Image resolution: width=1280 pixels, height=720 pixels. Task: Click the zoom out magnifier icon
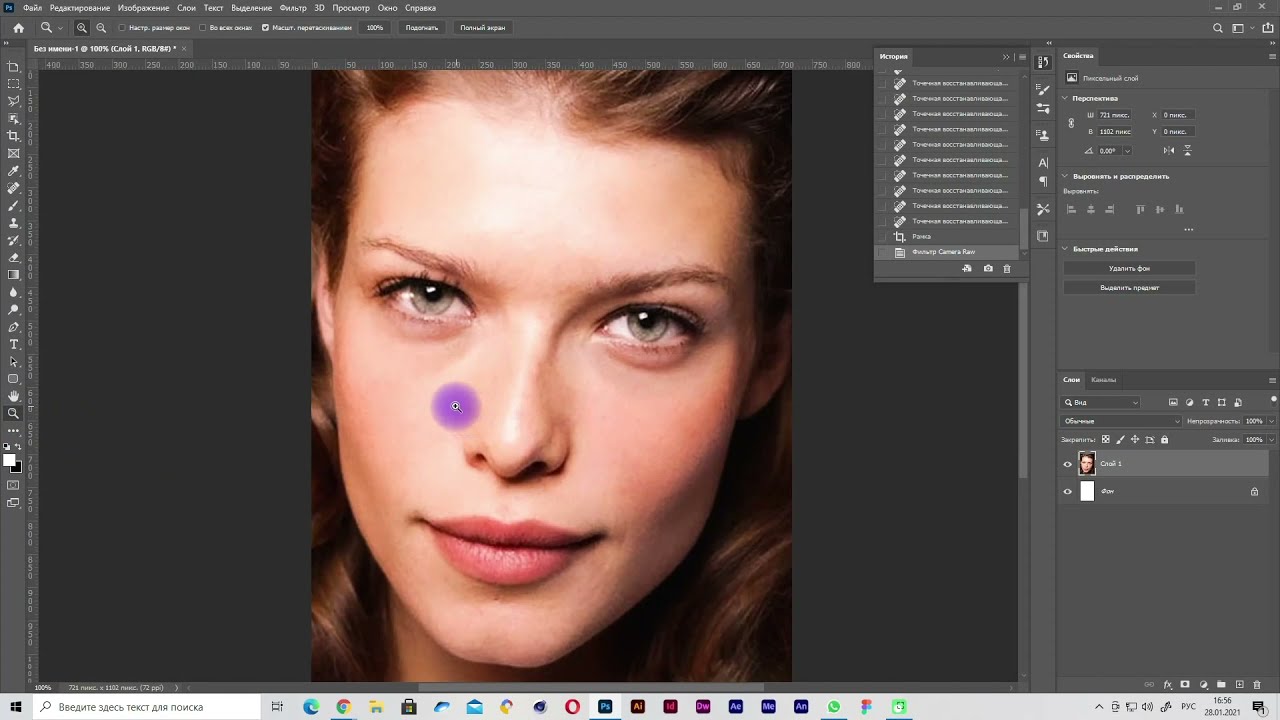pyautogui.click(x=101, y=28)
